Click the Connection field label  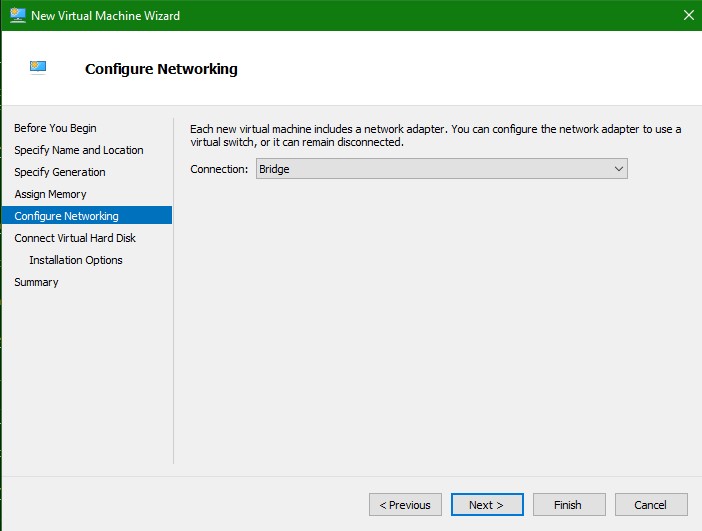pos(219,169)
